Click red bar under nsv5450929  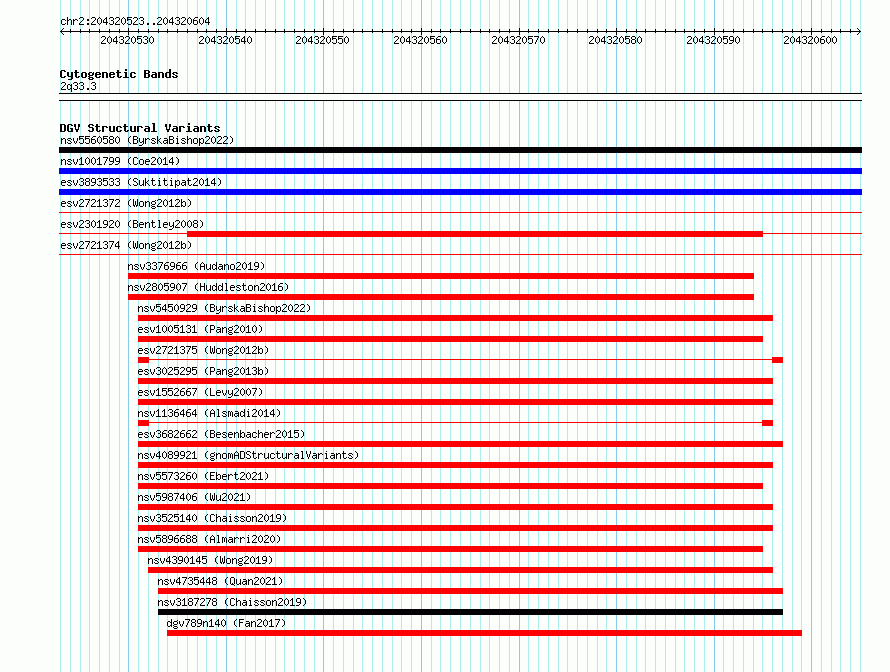pyautogui.click(x=455, y=318)
